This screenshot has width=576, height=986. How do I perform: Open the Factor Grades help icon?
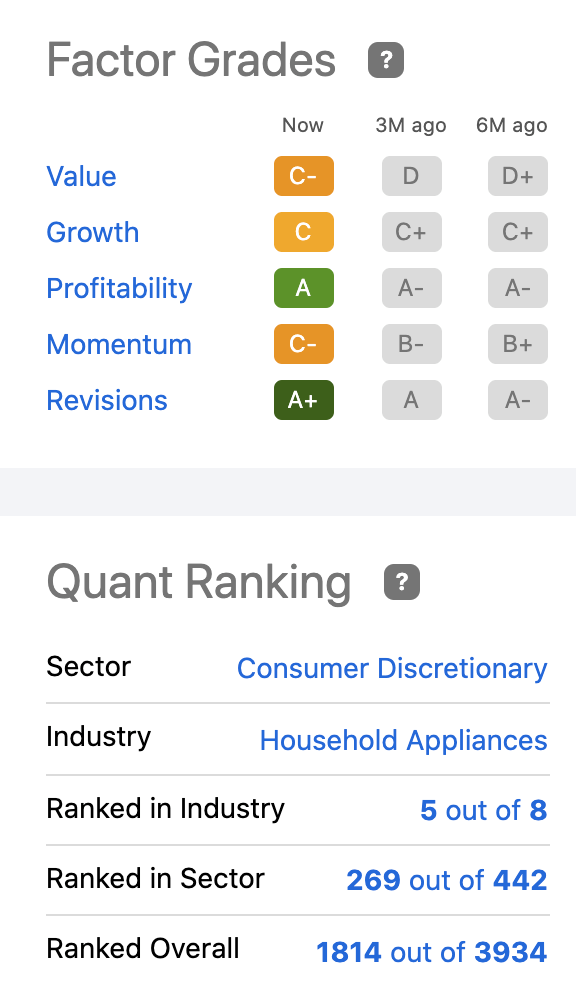(x=385, y=60)
